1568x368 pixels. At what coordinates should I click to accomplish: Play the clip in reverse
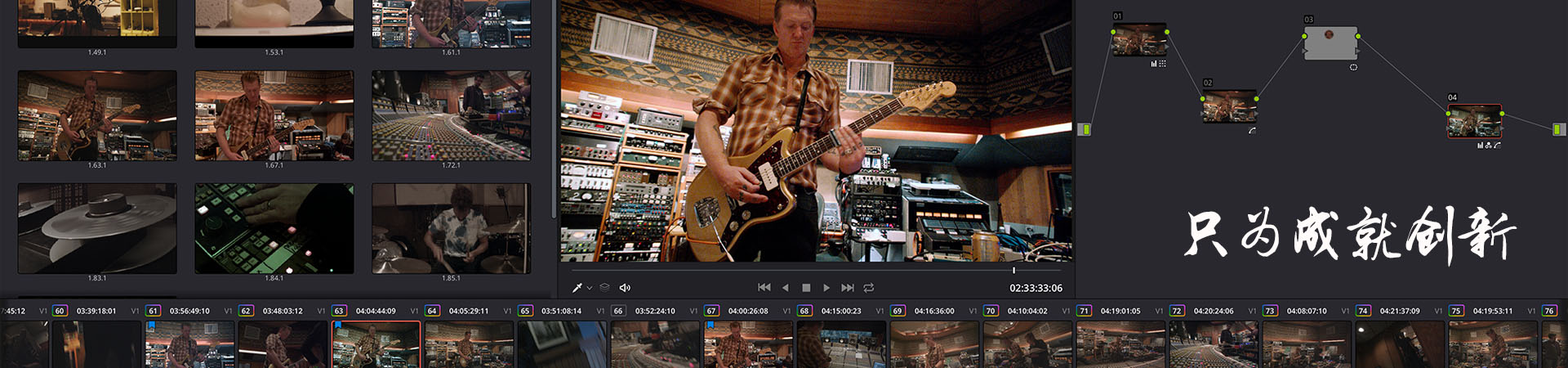pos(786,288)
